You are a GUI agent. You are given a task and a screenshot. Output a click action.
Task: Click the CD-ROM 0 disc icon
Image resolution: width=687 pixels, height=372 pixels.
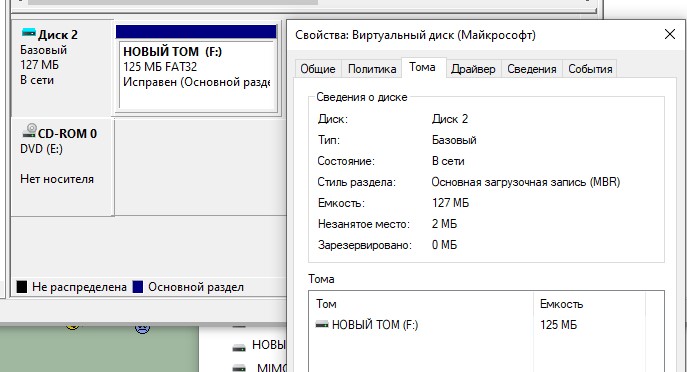click(x=29, y=130)
